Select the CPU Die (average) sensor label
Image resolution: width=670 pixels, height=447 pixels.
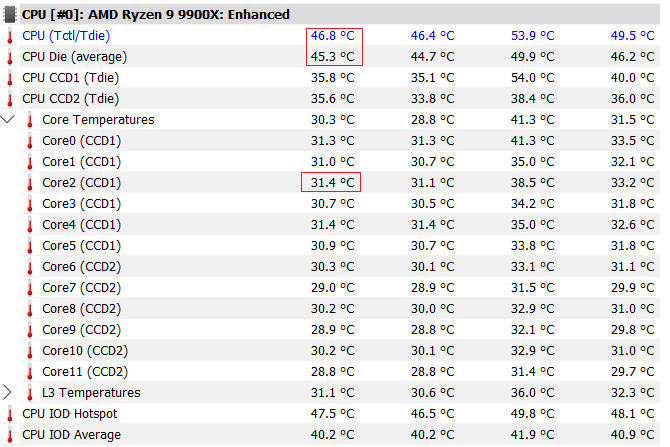point(75,57)
